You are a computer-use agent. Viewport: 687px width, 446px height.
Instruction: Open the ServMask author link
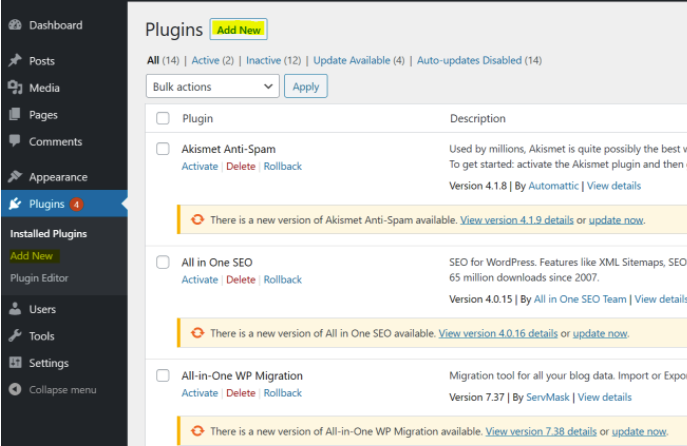tap(548, 397)
